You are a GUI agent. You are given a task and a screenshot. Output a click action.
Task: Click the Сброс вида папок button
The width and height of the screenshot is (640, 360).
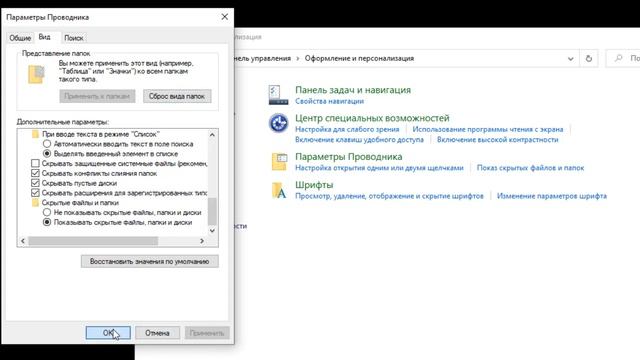pos(177,96)
